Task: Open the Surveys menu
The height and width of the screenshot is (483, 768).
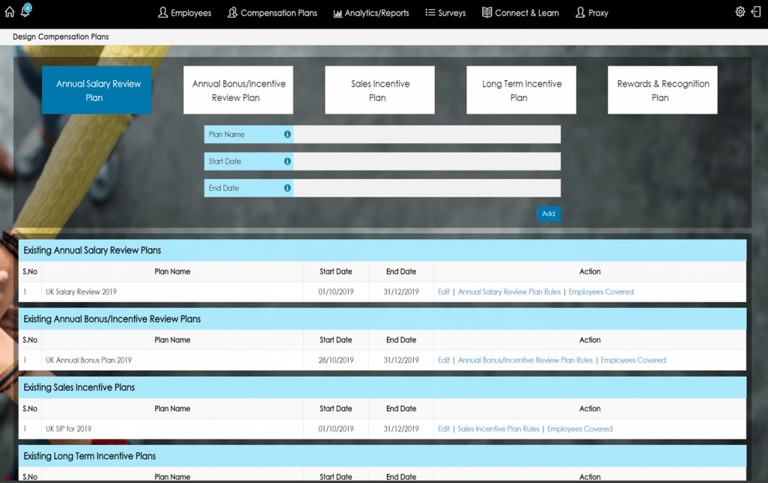Action: (x=445, y=13)
